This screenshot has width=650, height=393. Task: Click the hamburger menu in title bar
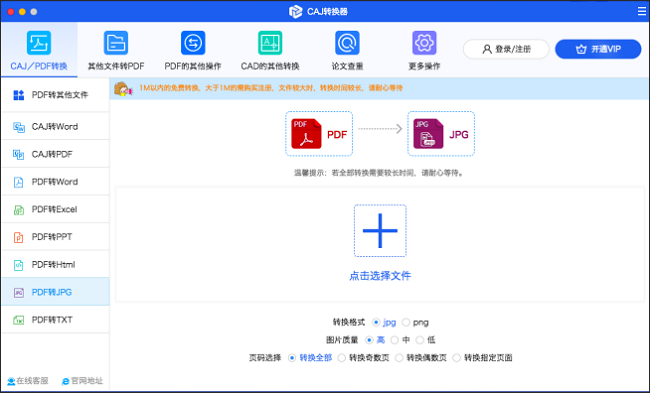point(642,11)
